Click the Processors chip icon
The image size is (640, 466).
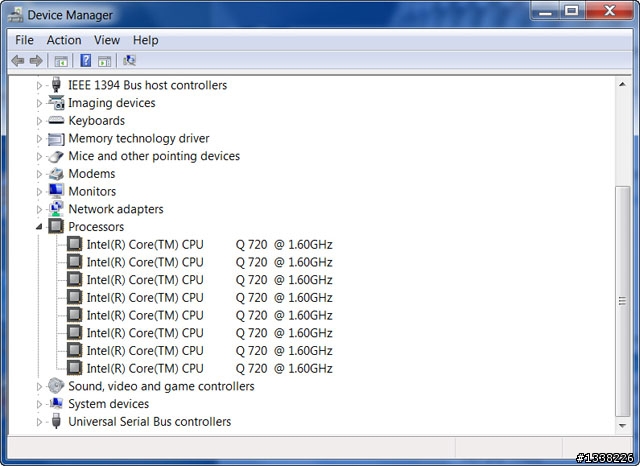[x=56, y=226]
